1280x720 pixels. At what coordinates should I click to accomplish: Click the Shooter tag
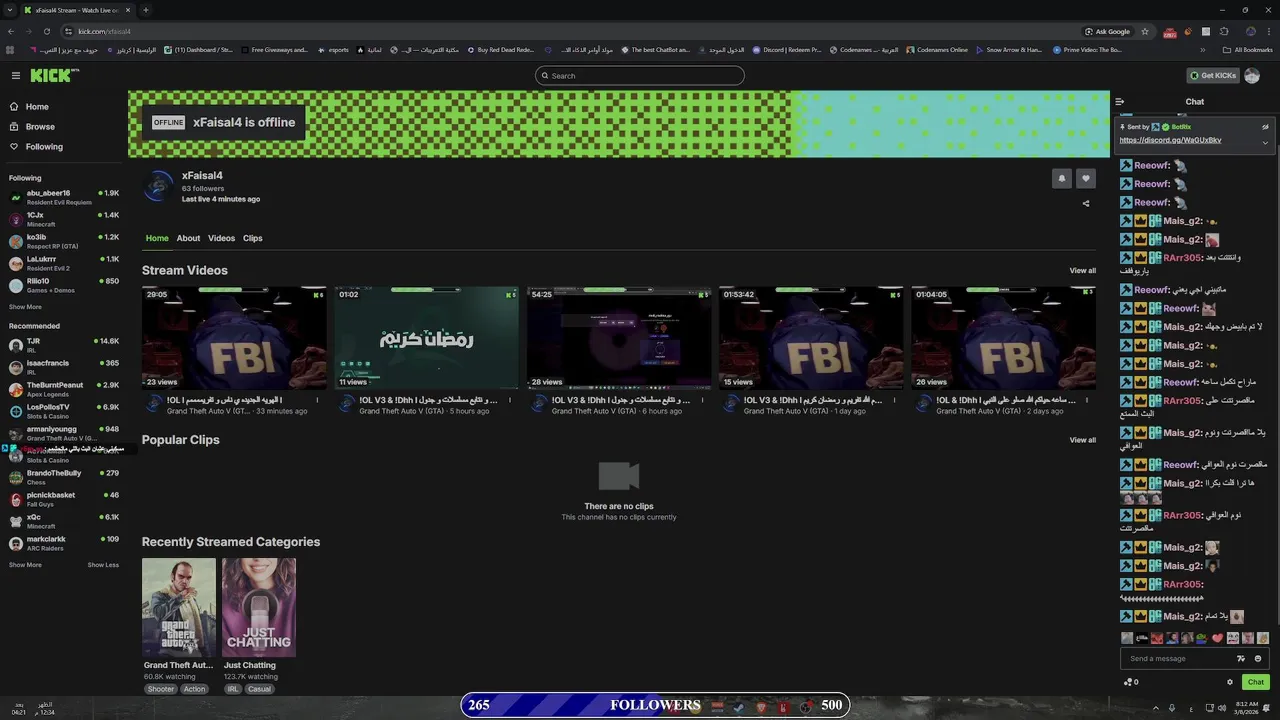(x=161, y=689)
